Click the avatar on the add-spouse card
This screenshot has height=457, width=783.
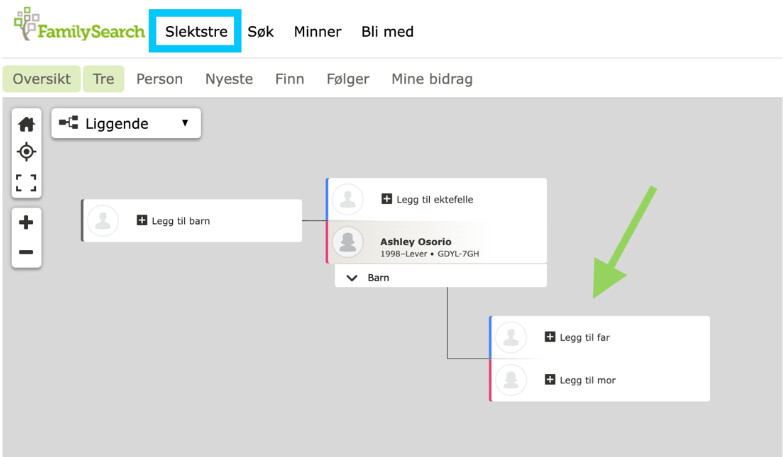pos(348,199)
